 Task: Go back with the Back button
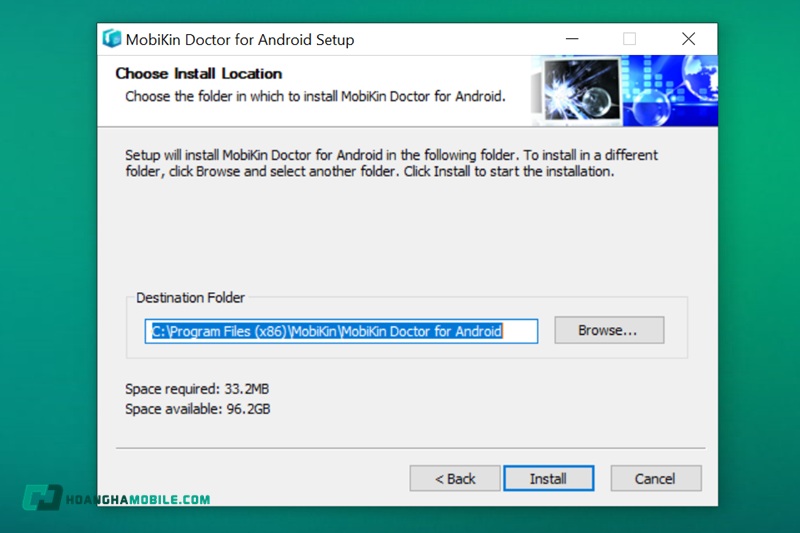(455, 478)
